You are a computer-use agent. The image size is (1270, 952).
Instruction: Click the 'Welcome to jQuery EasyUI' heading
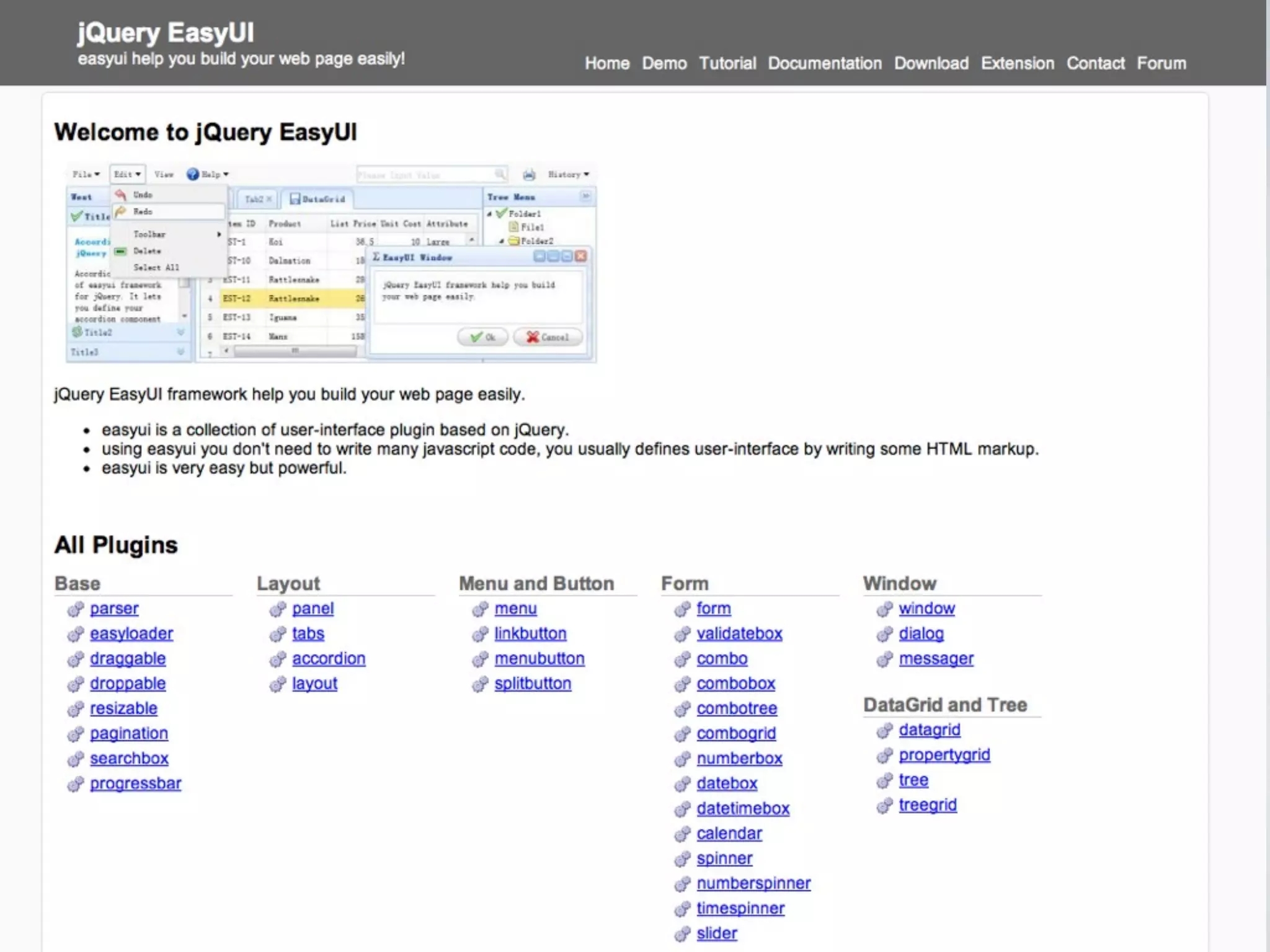[x=205, y=132]
